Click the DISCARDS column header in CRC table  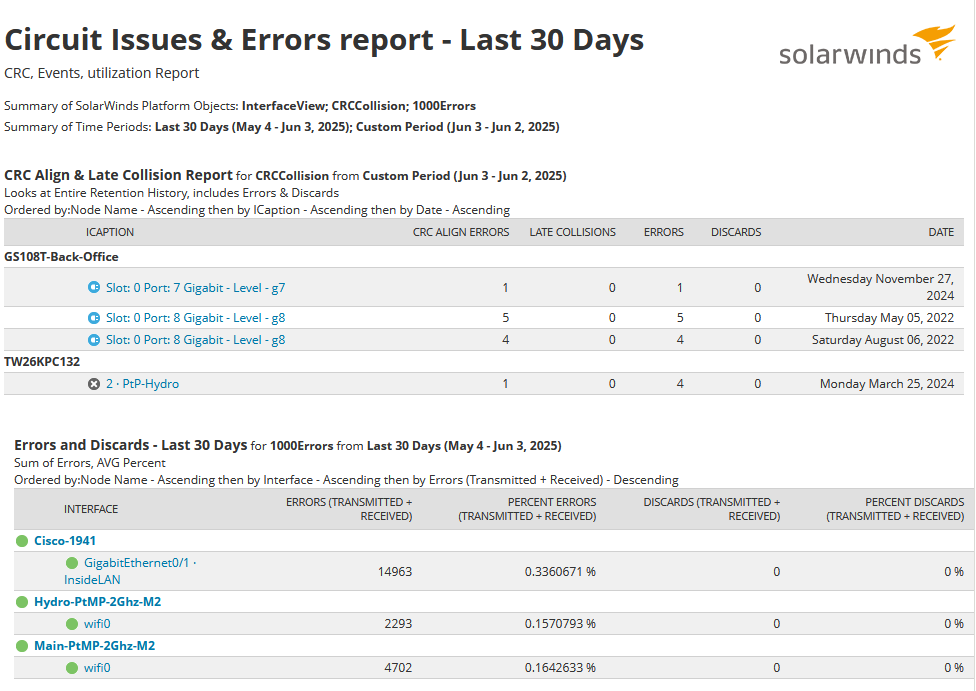click(736, 232)
